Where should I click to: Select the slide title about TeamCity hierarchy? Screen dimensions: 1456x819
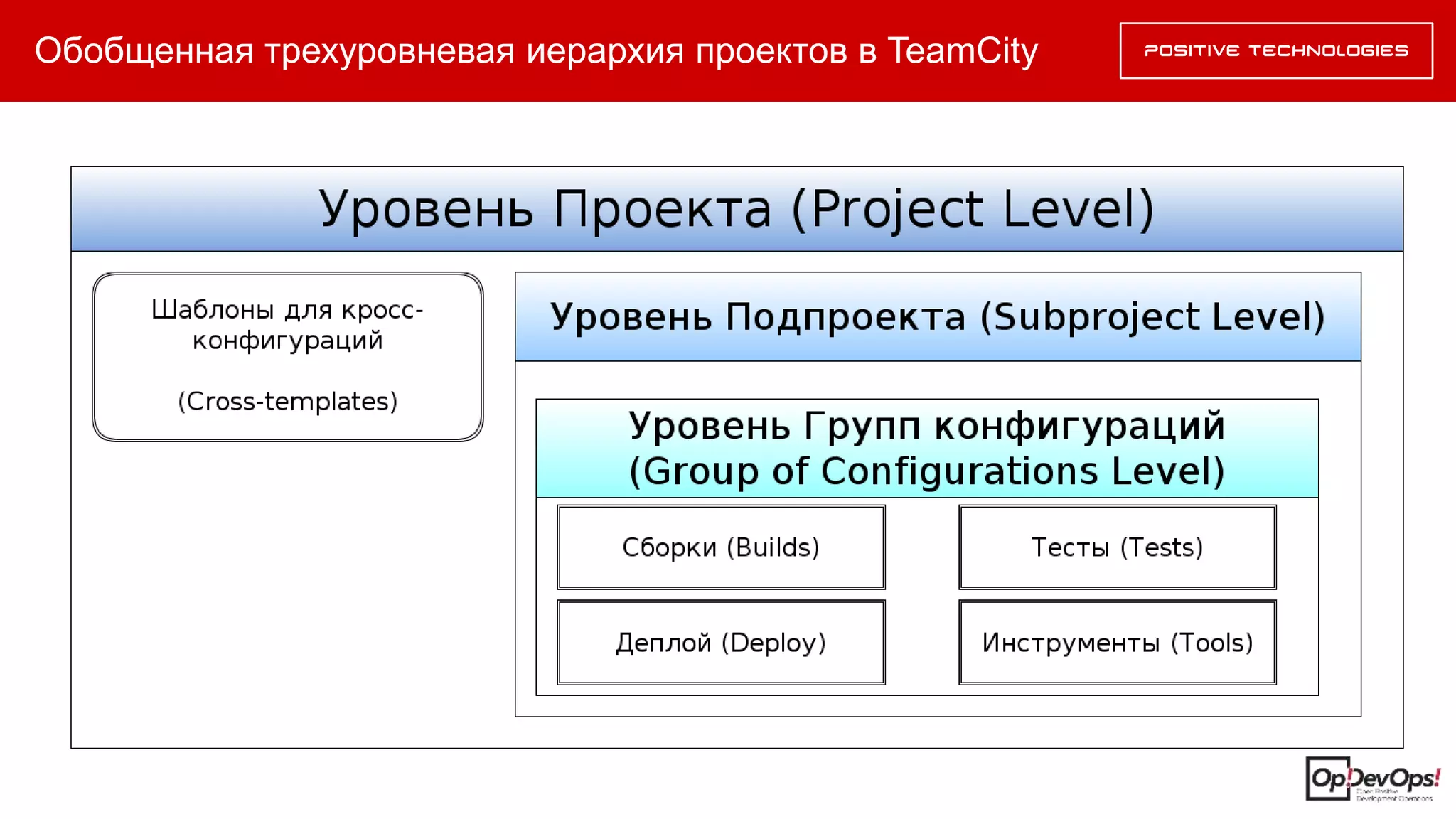point(536,51)
